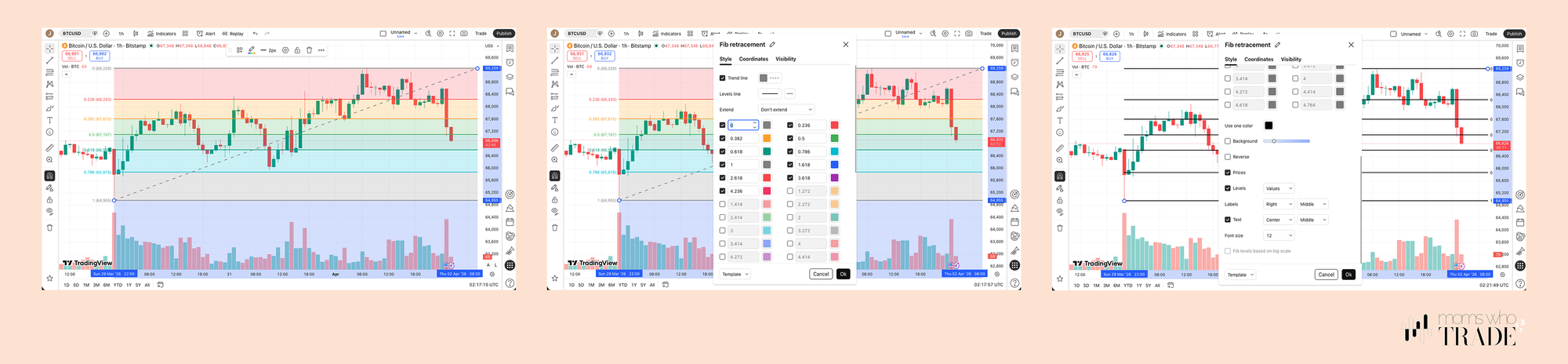Open the Extend 'Don't extend' dropdown

(x=786, y=110)
